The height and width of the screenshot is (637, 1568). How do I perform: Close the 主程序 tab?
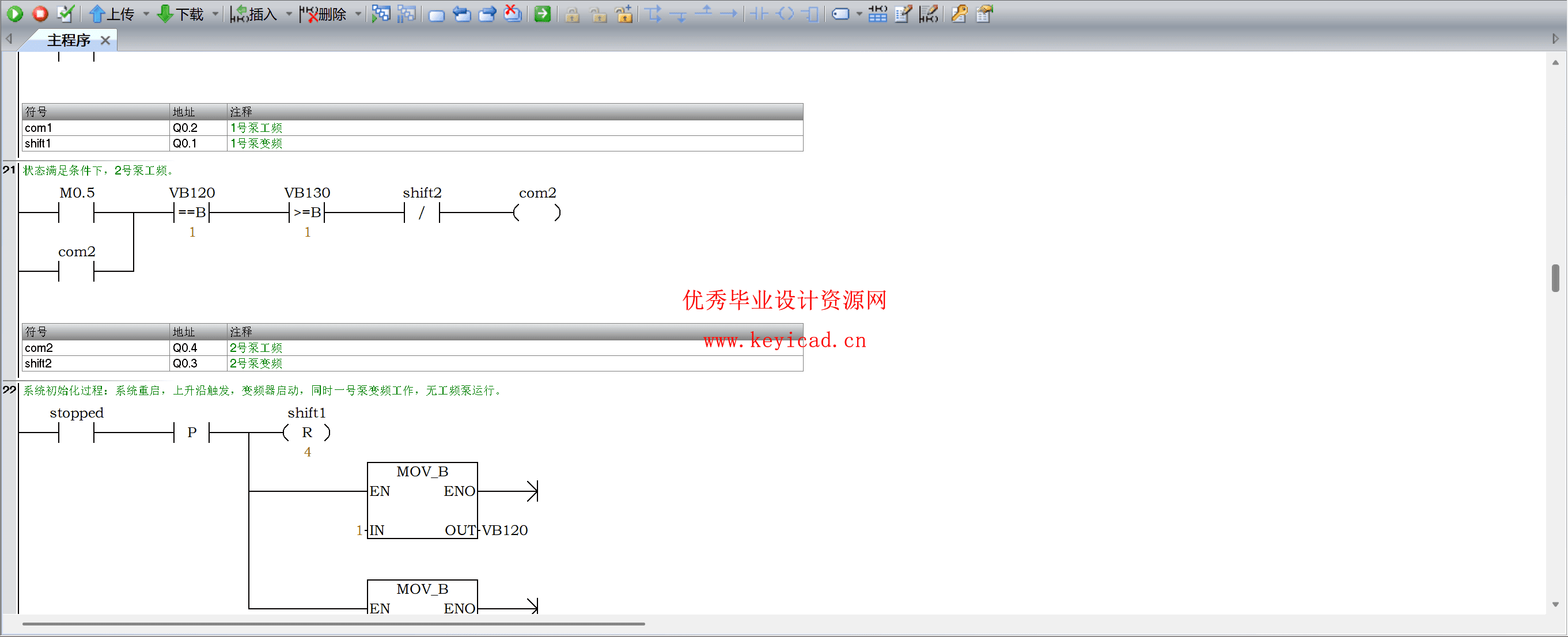point(105,40)
